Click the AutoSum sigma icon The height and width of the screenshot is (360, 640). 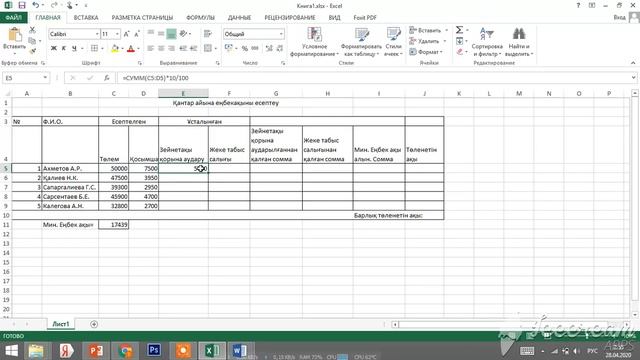point(459,30)
